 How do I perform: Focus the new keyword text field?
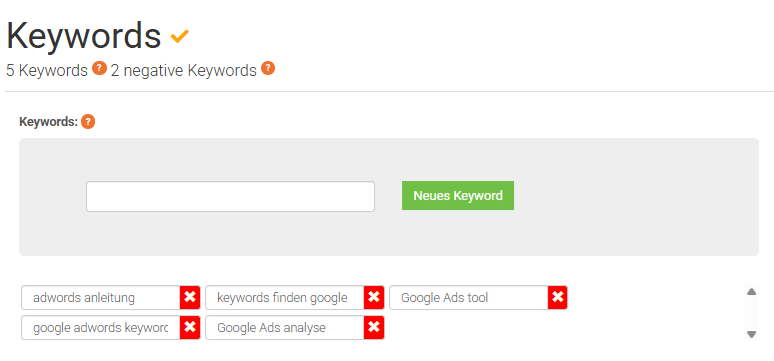coord(231,197)
